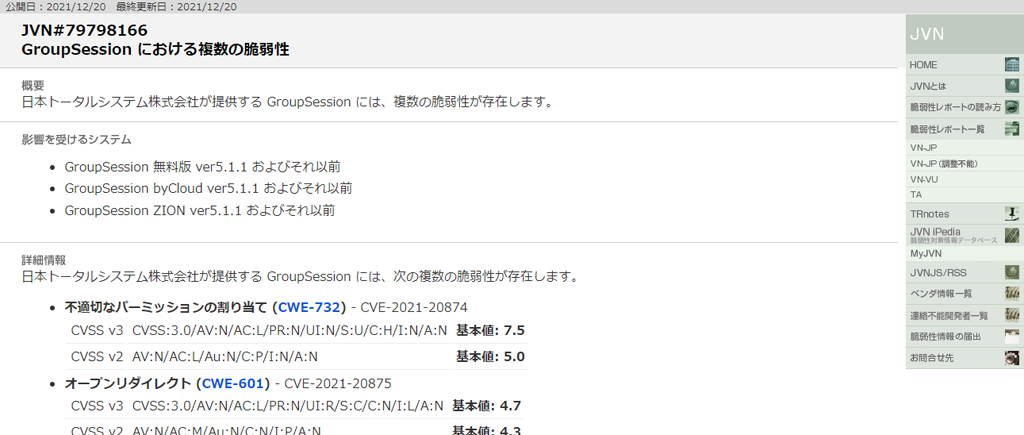
Task: Open TRnotes in the sidebar
Action: [929, 214]
